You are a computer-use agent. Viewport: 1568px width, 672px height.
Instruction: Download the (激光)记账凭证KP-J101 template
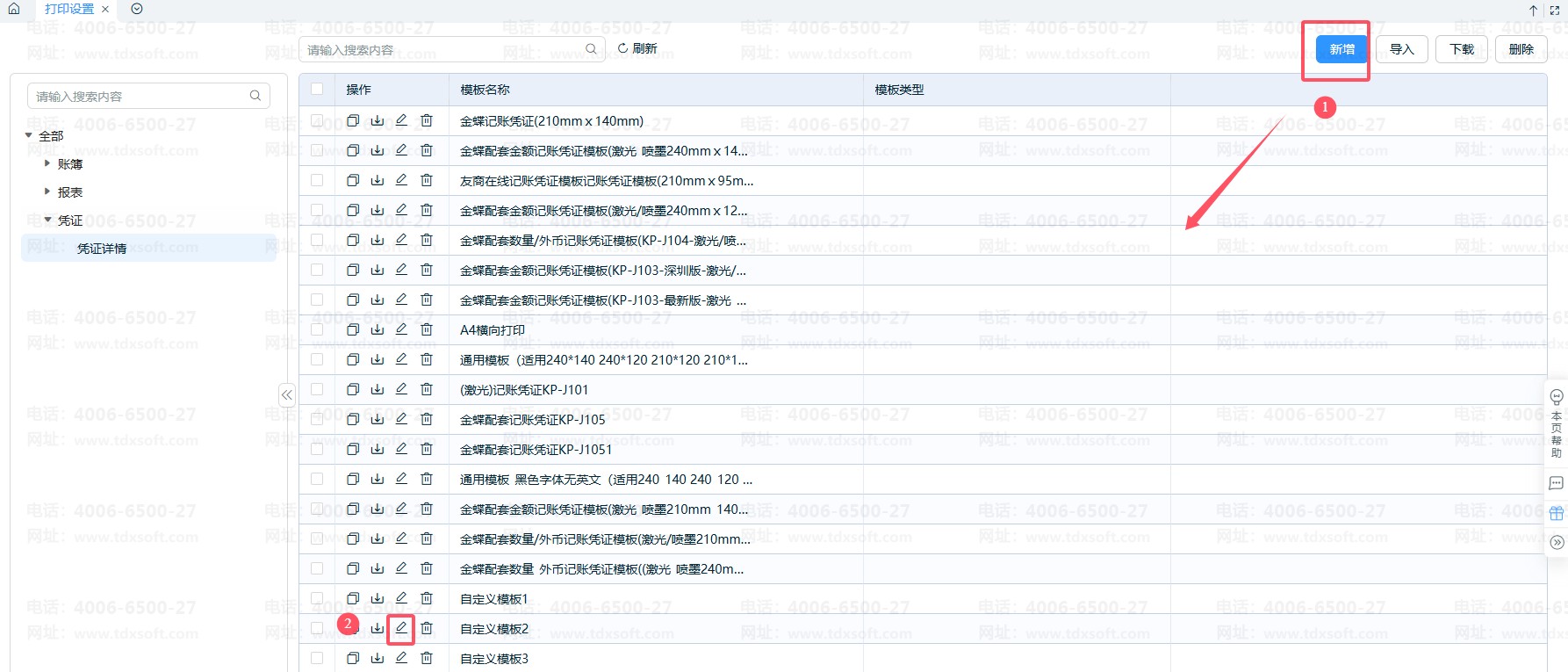pyautogui.click(x=378, y=389)
